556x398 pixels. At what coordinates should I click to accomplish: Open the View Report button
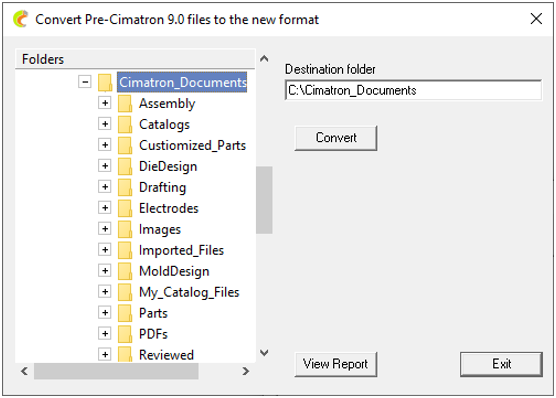click(x=336, y=364)
